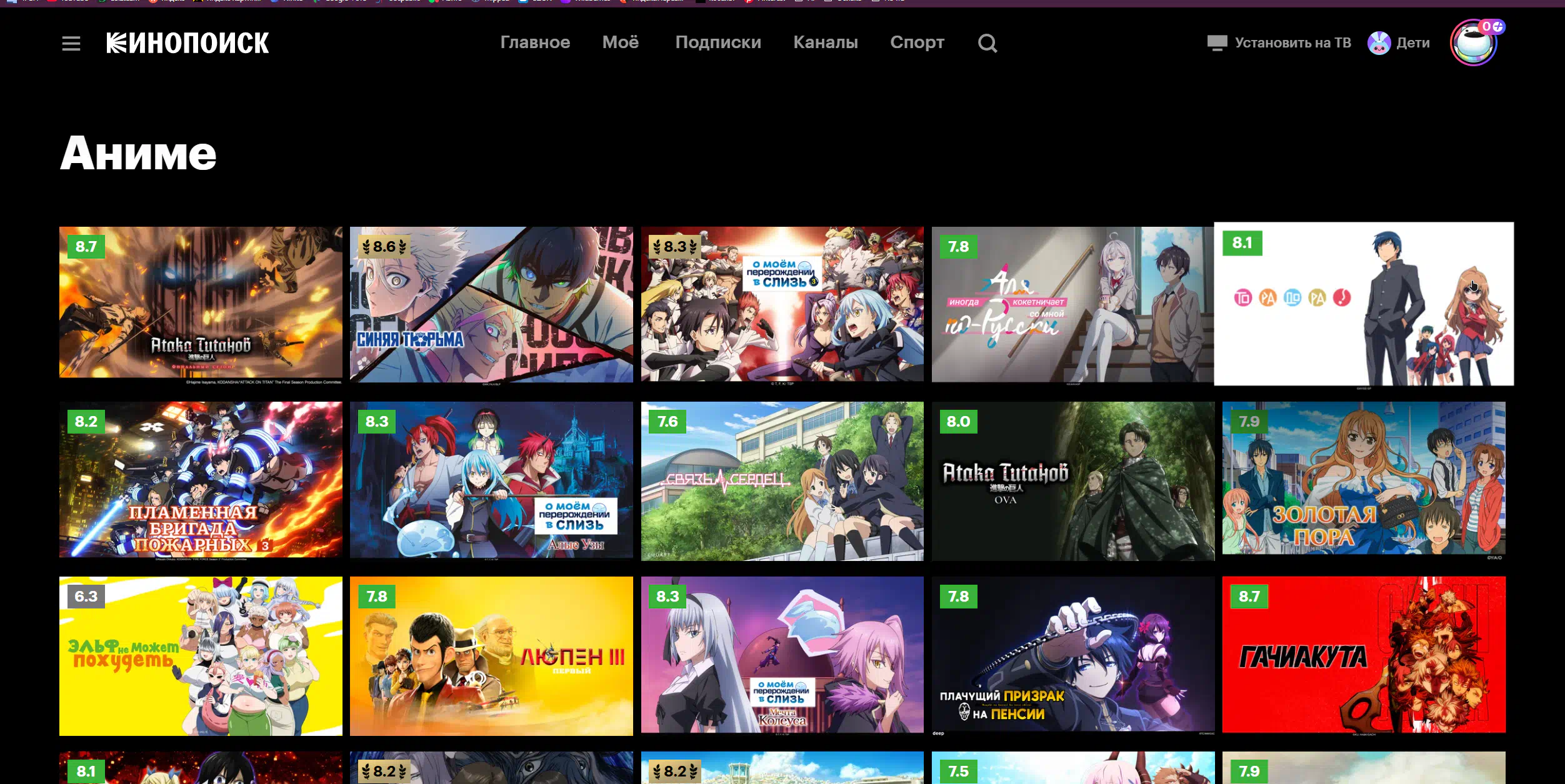Click the 8.7 rating badge on Атака Титанов

pos(86,247)
